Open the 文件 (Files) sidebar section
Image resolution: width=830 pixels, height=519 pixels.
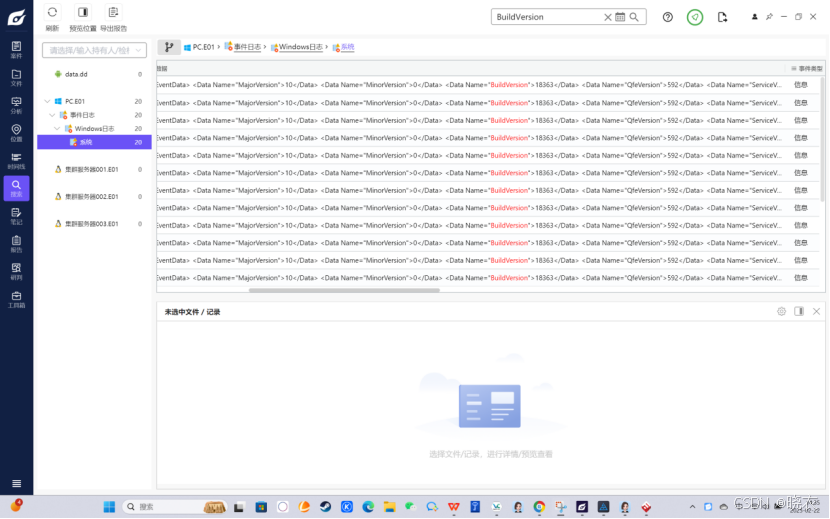[x=16, y=77]
